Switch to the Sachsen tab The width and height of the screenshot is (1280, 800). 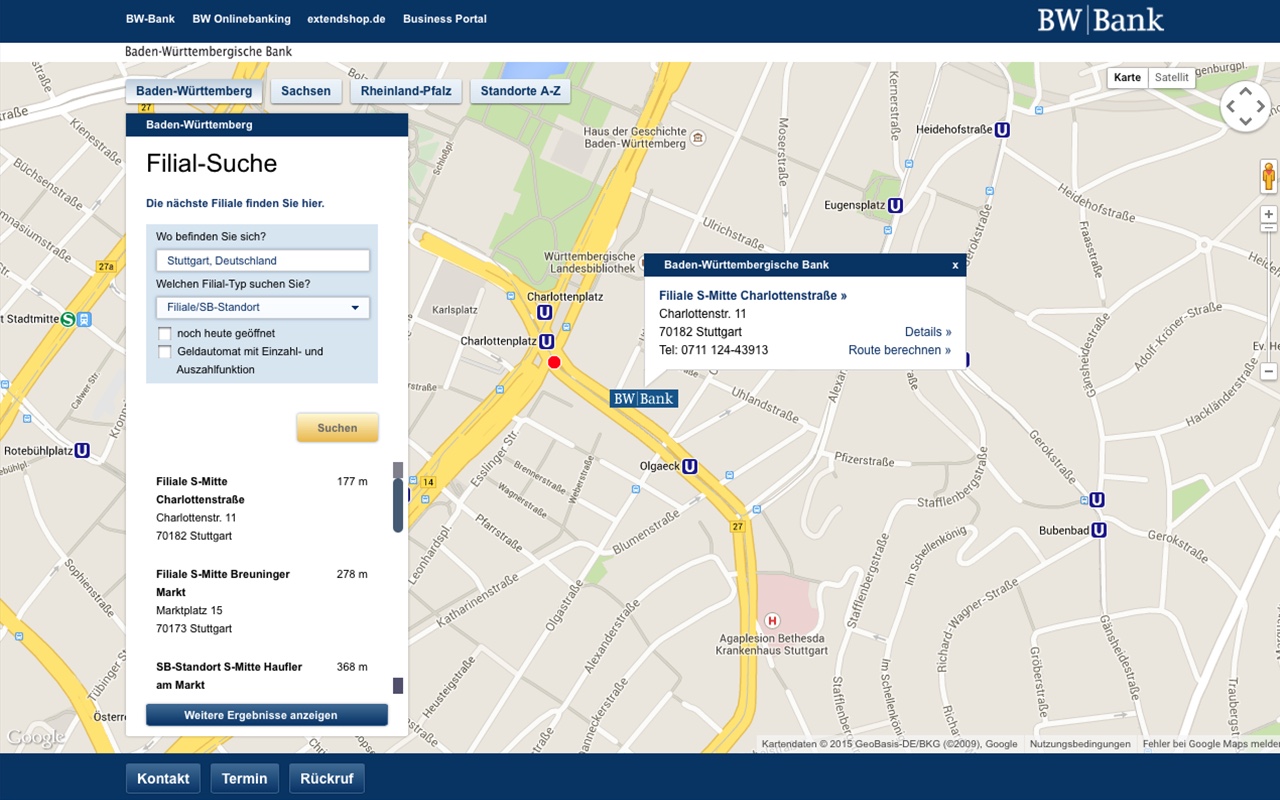(x=306, y=91)
